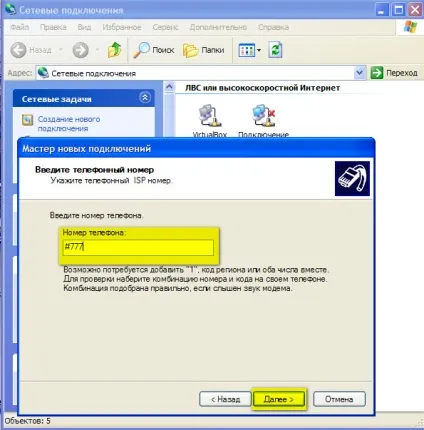Viewport: 424px width, 430px height.
Task: Click the Сетевые подключения title bar icon
Action: tap(10, 9)
